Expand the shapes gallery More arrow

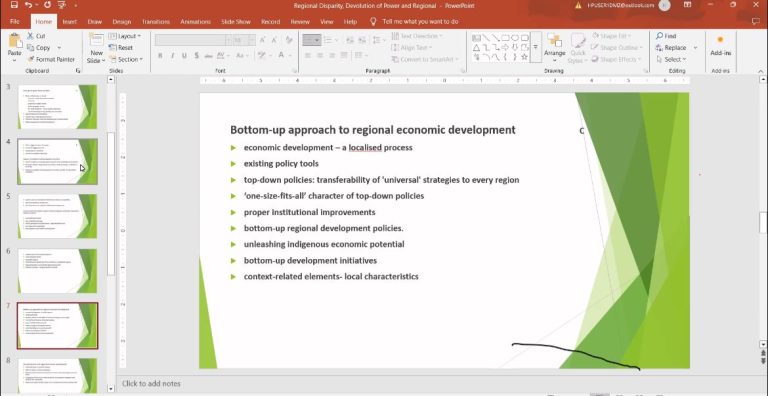pyautogui.click(x=535, y=48)
